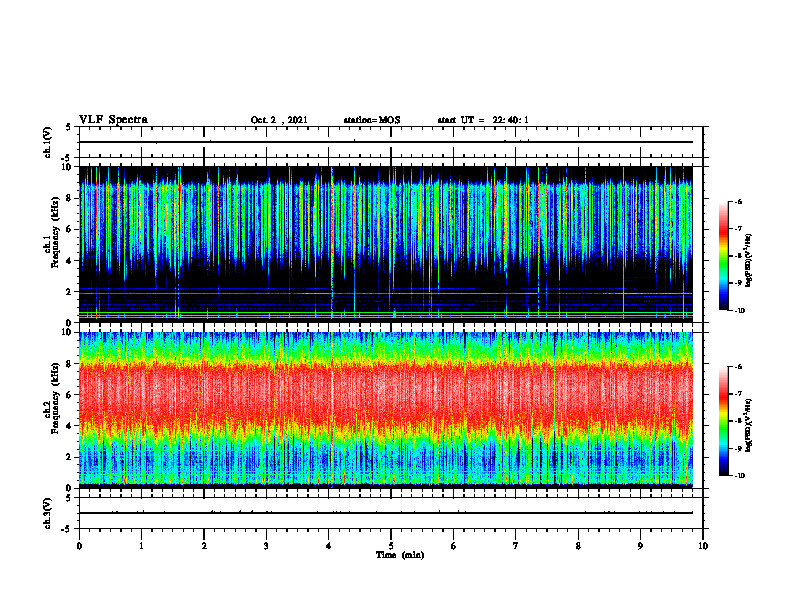Screen dimensions: 792x612
Task: Click the "10" kHz tick on ch.1 frequency axis
Action: pos(68,167)
